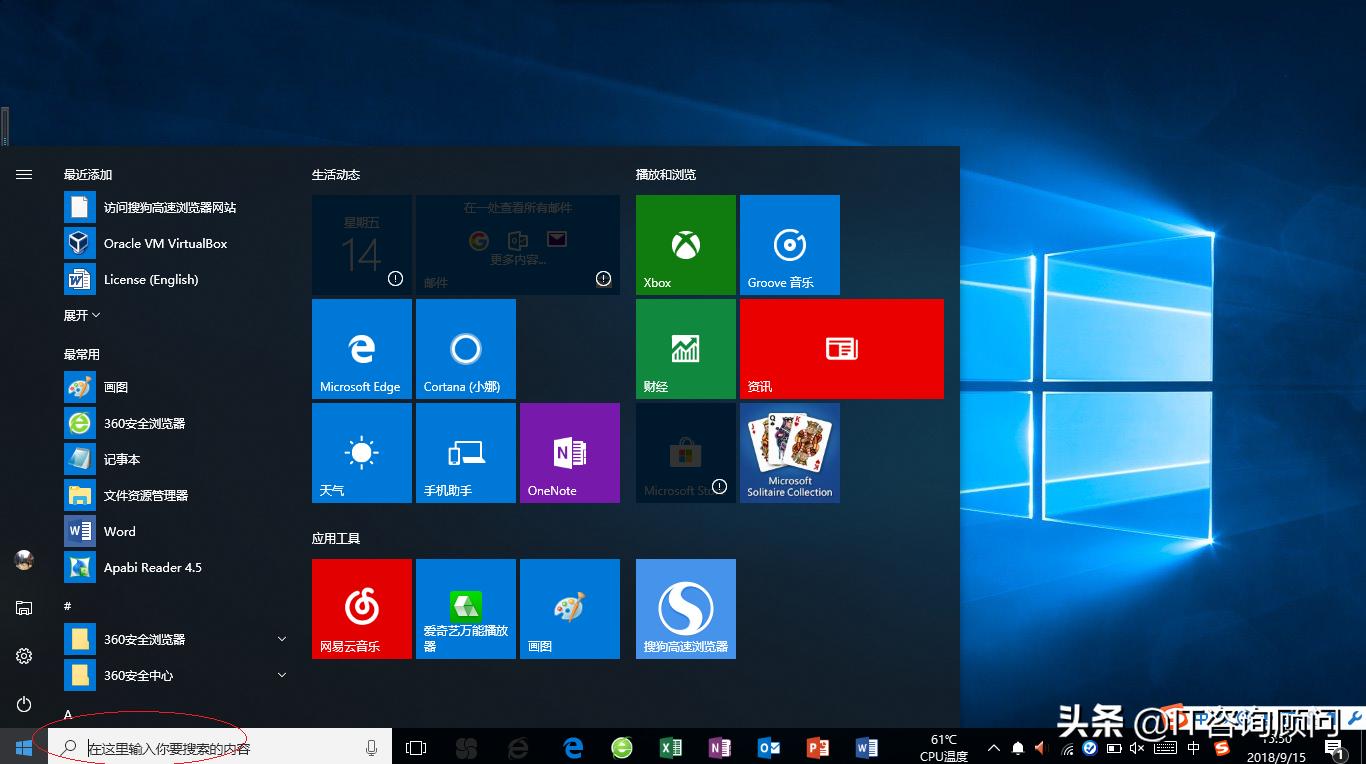Expand 展开 recently added list

pos(82,315)
